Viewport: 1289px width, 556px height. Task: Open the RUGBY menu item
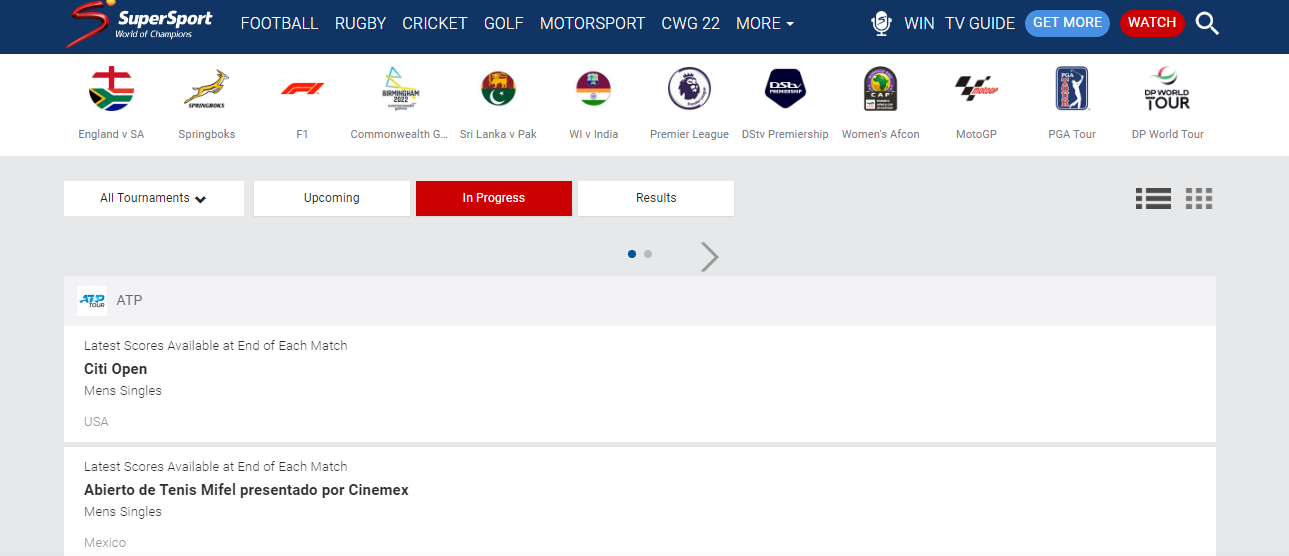point(360,23)
